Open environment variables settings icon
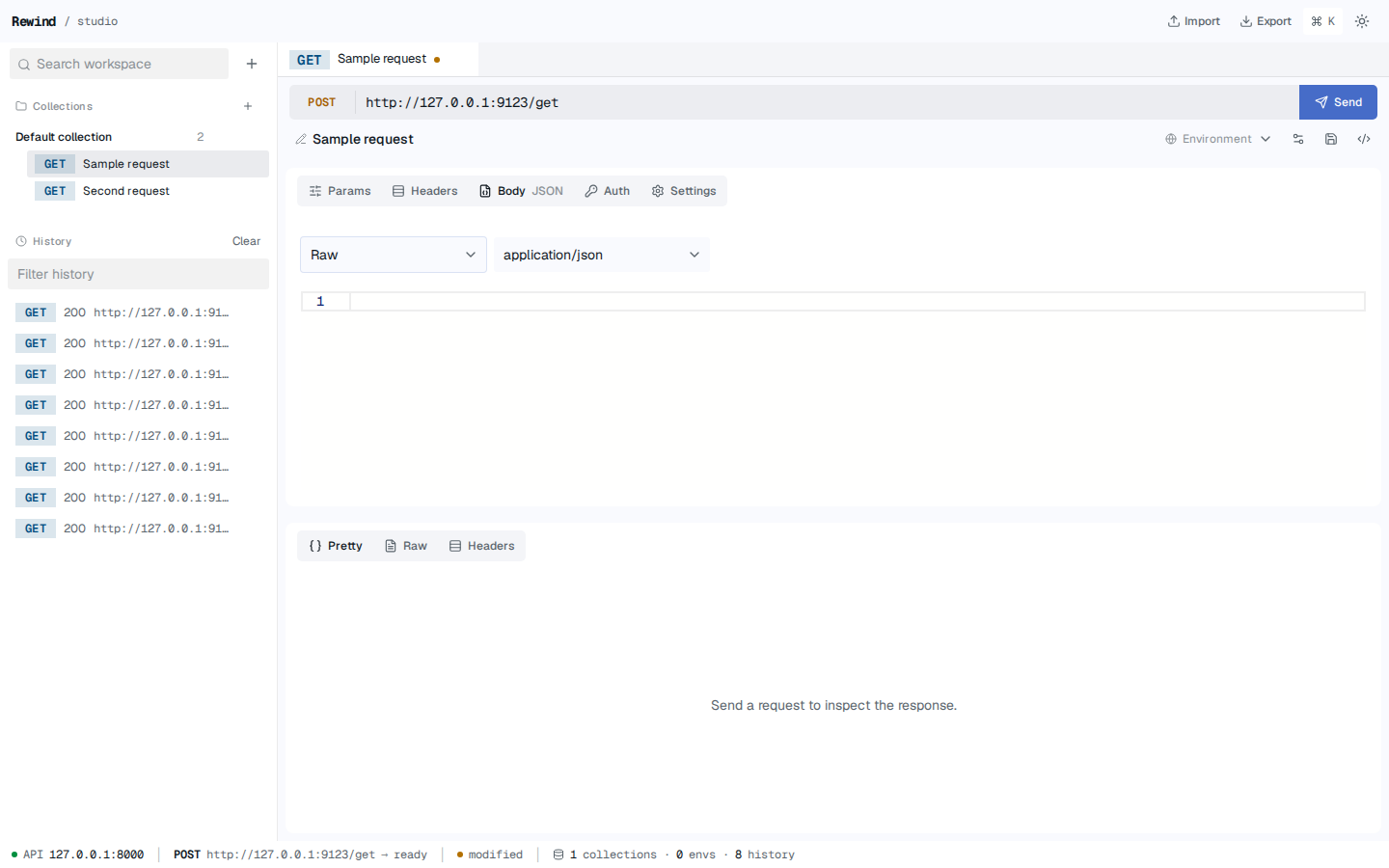The width and height of the screenshot is (1389, 868). 1298,139
